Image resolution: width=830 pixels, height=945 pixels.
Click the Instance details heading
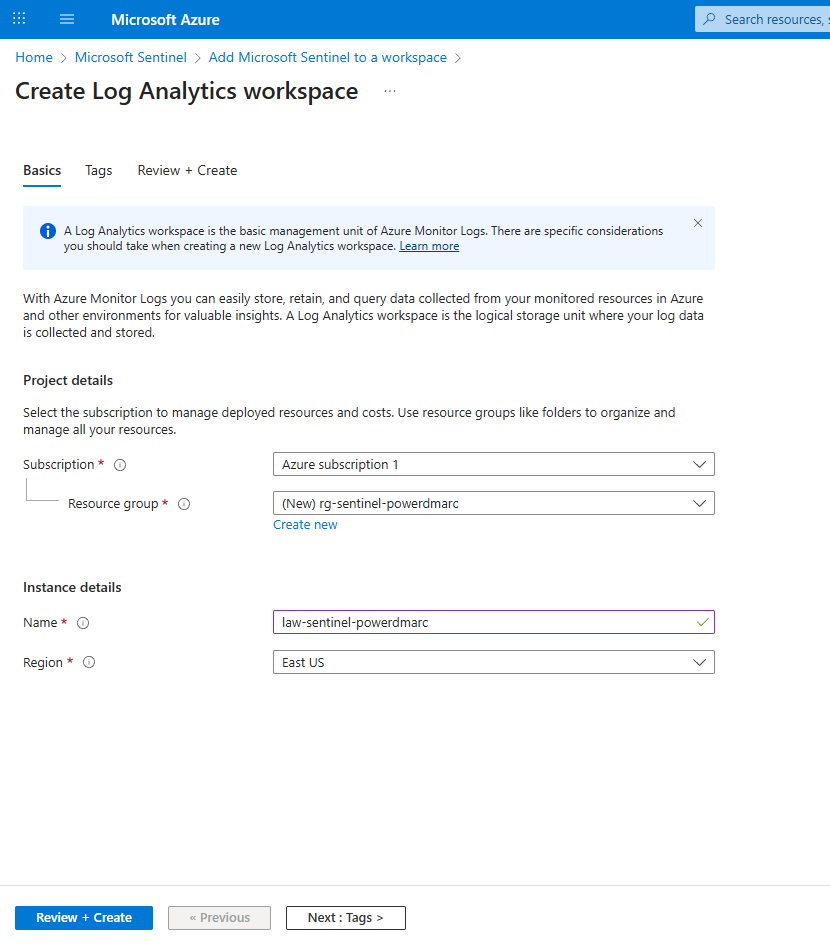tap(72, 587)
